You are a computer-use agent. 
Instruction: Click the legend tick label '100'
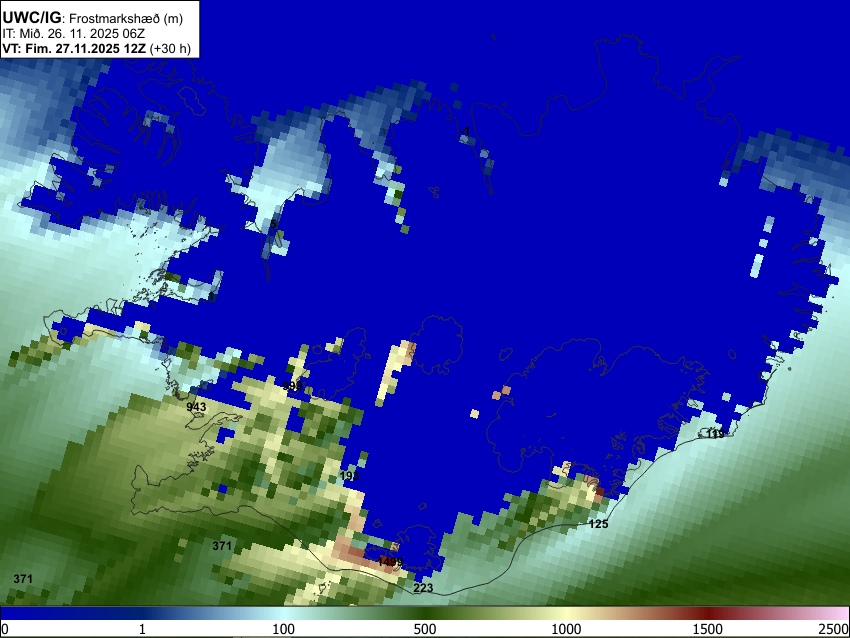click(284, 629)
